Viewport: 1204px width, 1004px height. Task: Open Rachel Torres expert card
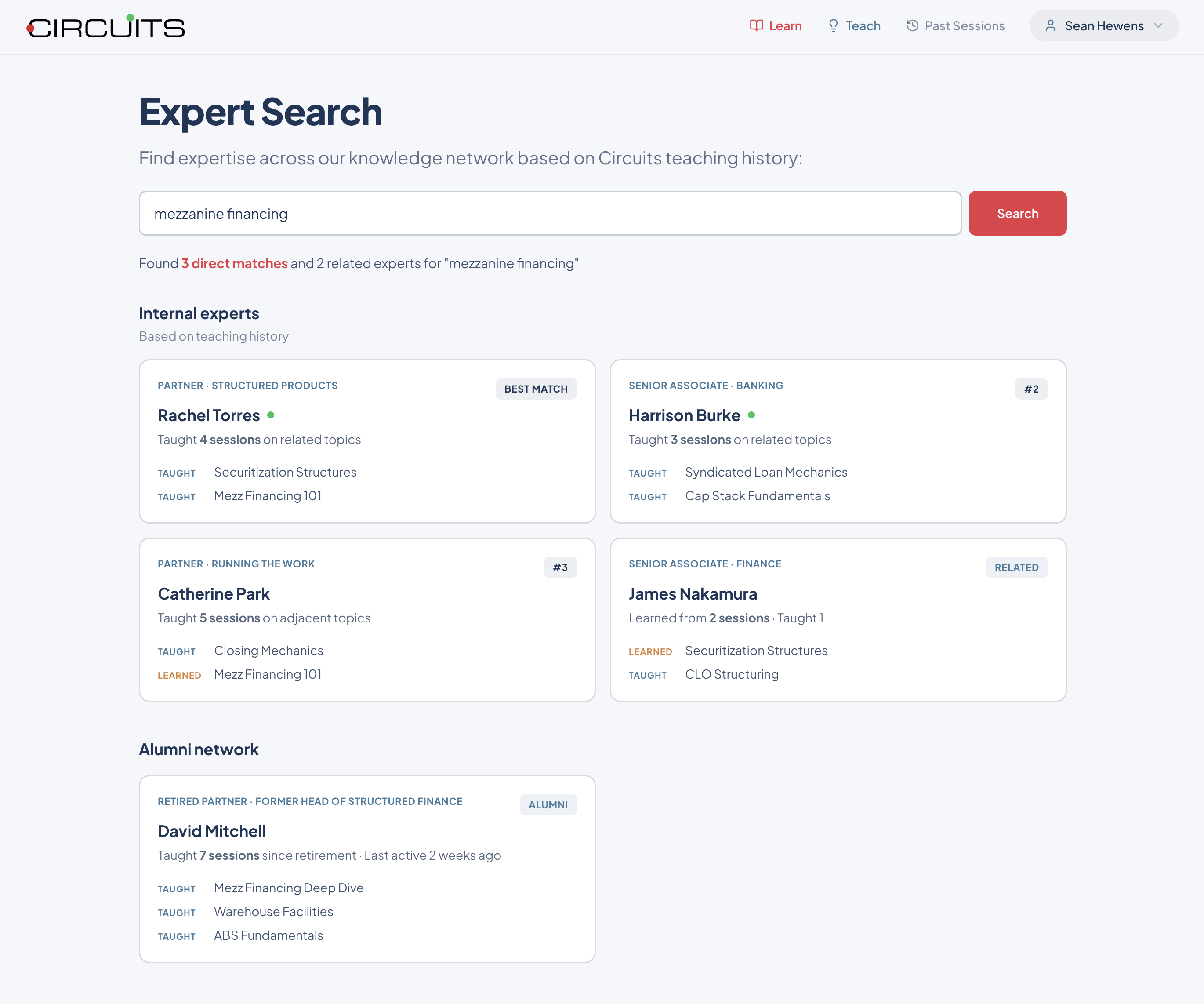click(x=367, y=441)
